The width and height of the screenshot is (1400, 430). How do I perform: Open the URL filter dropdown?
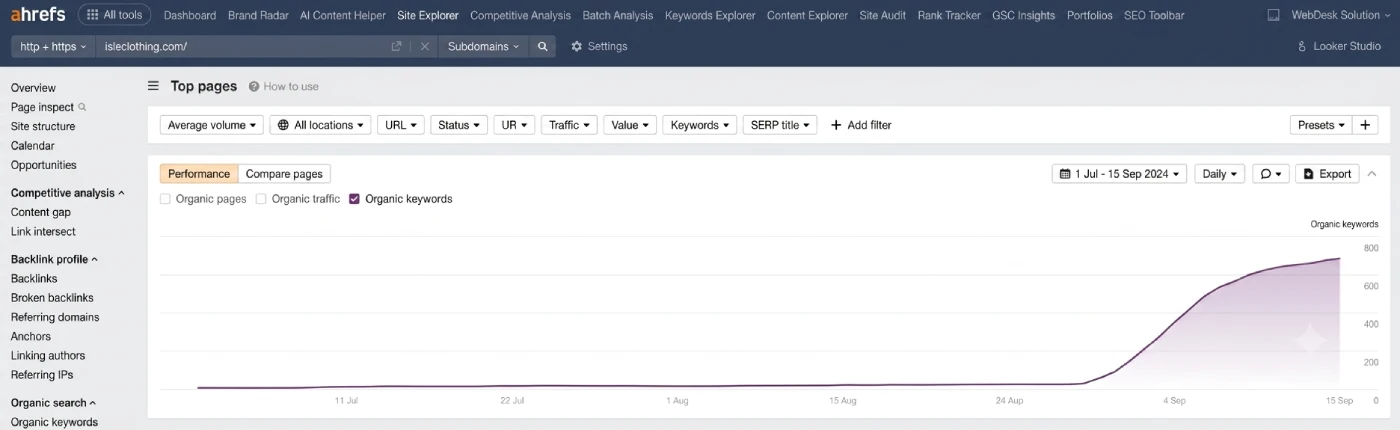click(x=401, y=125)
